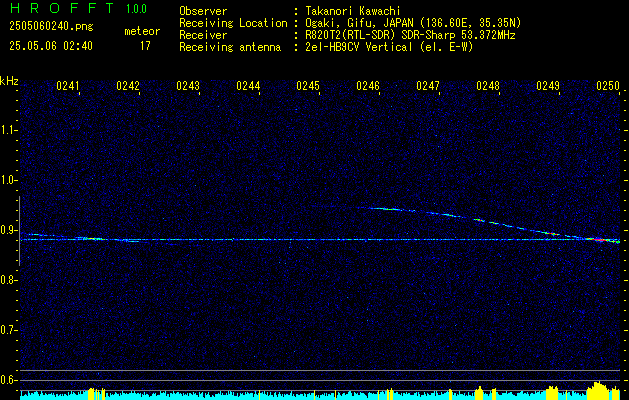The height and width of the screenshot is (400, 629).
Task: Select the file name 2505060240.png
Action: click(51, 26)
